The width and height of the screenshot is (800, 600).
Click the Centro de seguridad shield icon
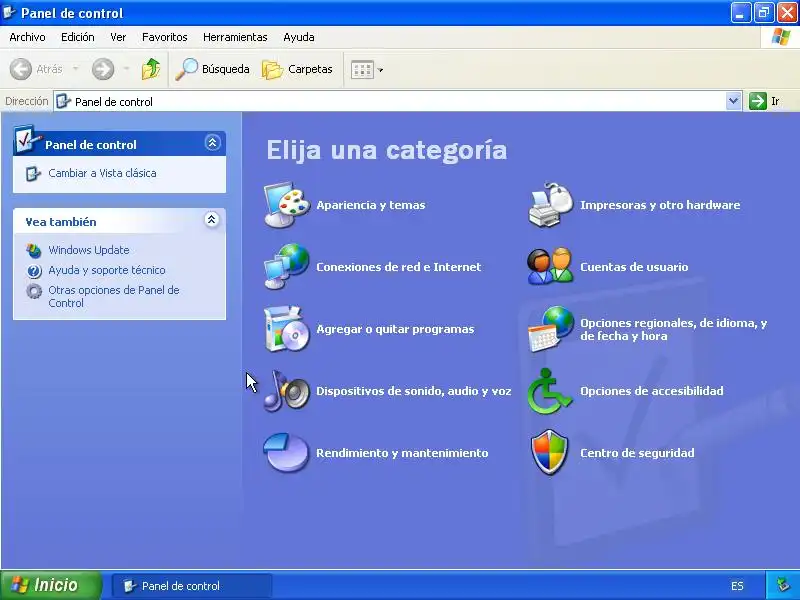point(550,453)
